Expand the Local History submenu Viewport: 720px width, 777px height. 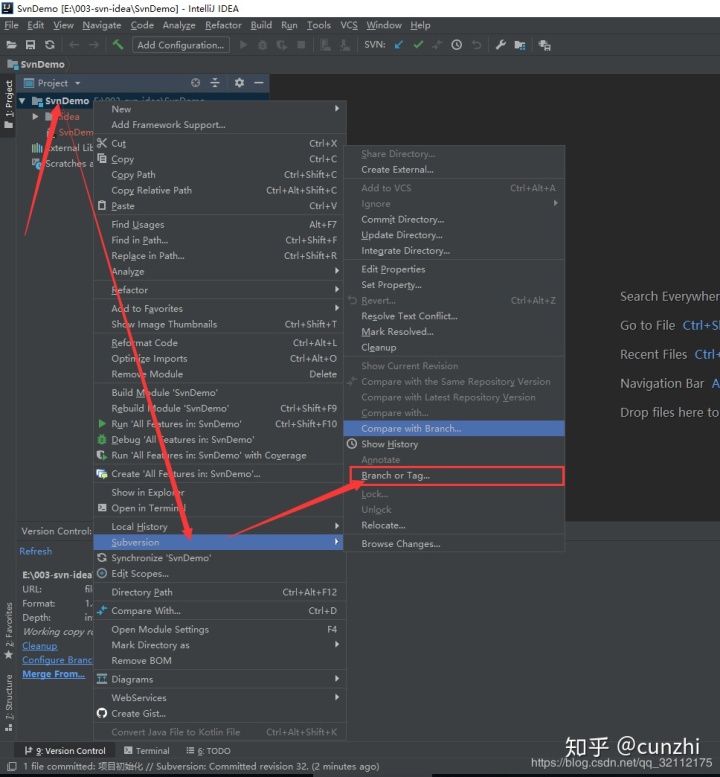click(220, 526)
